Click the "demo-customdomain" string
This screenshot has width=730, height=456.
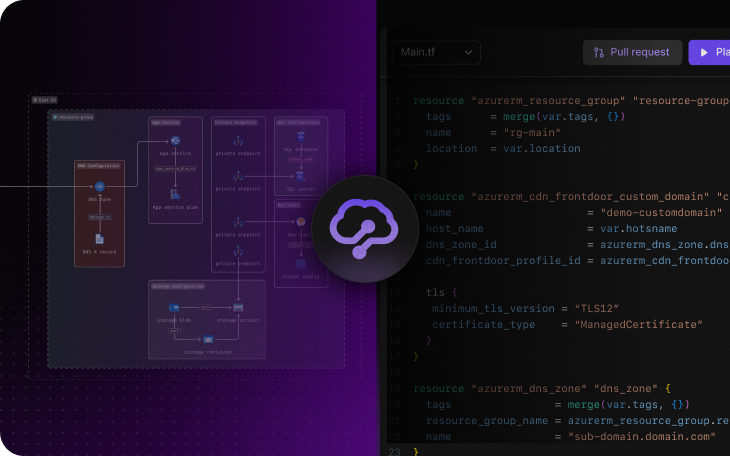point(661,213)
